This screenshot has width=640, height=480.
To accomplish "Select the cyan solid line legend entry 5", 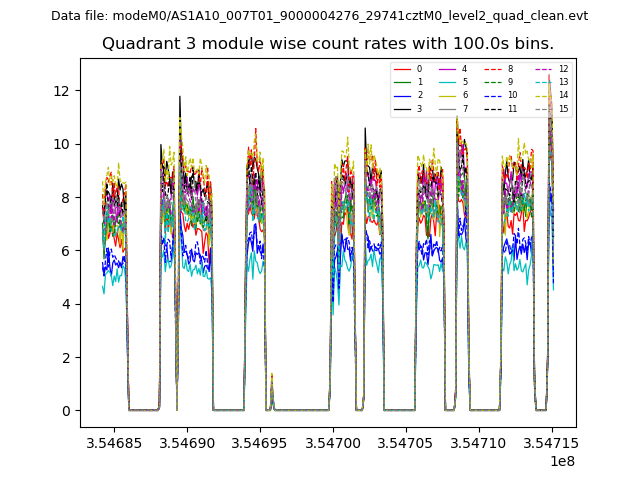I will coord(447,82).
